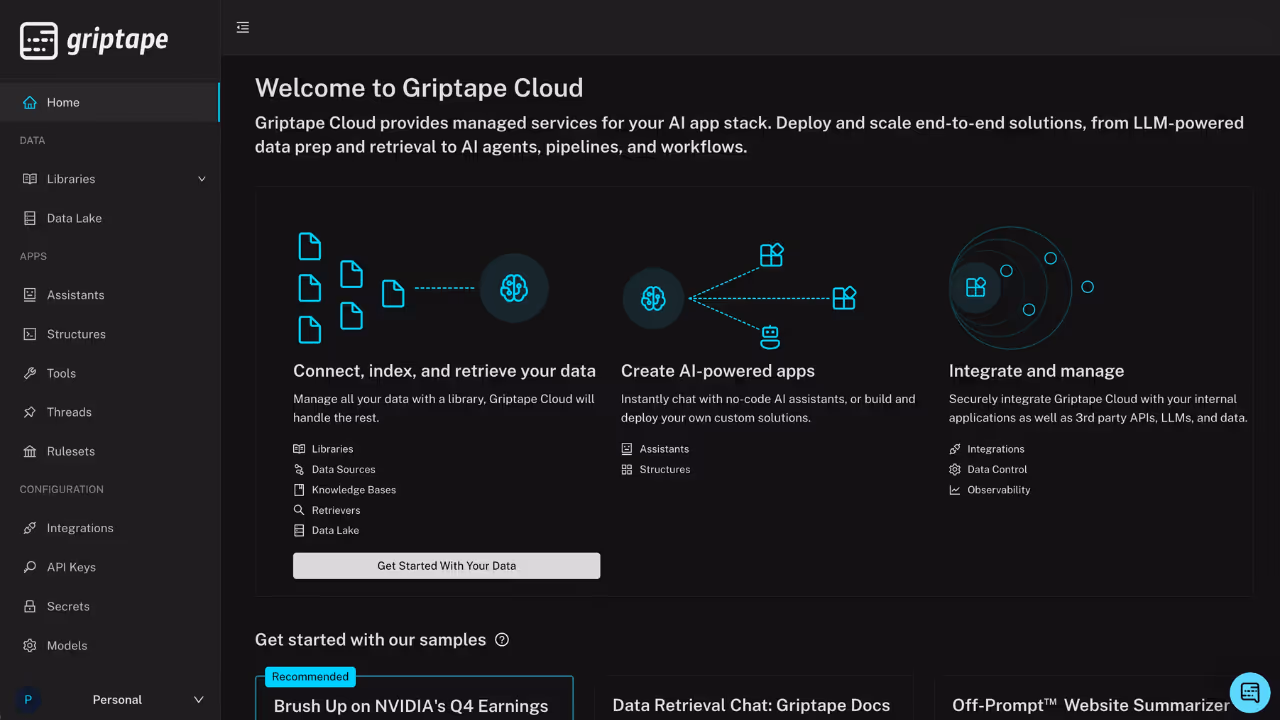Image resolution: width=1280 pixels, height=720 pixels.
Task: Select the Assistants icon in sidebar
Action: (x=31, y=294)
